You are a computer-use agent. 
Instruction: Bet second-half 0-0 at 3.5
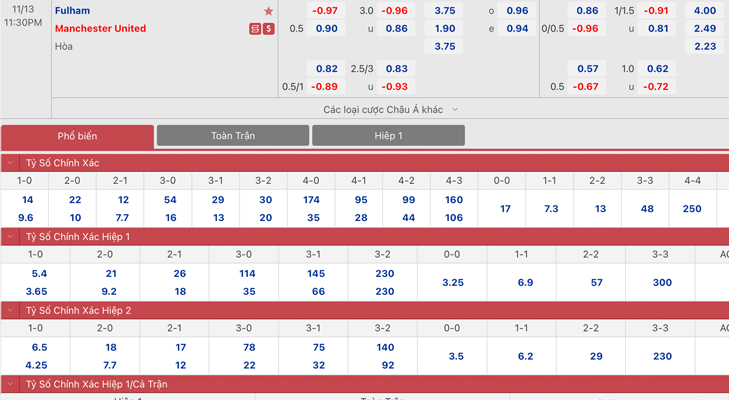pos(456,356)
